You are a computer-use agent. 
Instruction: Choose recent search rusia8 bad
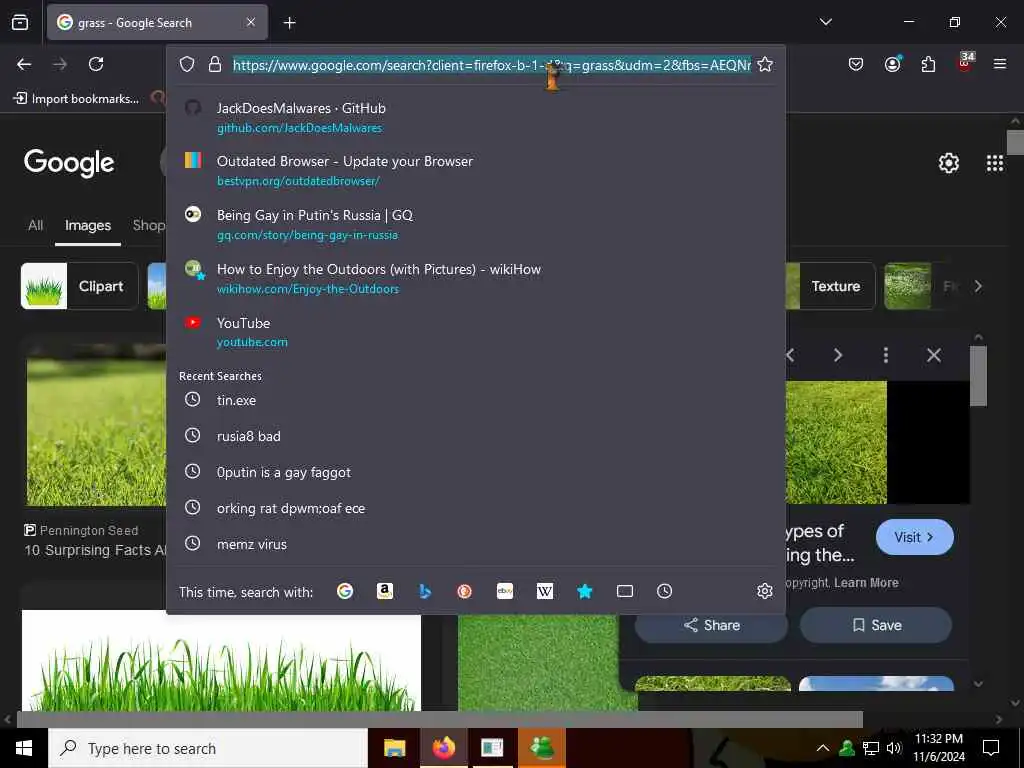click(475, 436)
